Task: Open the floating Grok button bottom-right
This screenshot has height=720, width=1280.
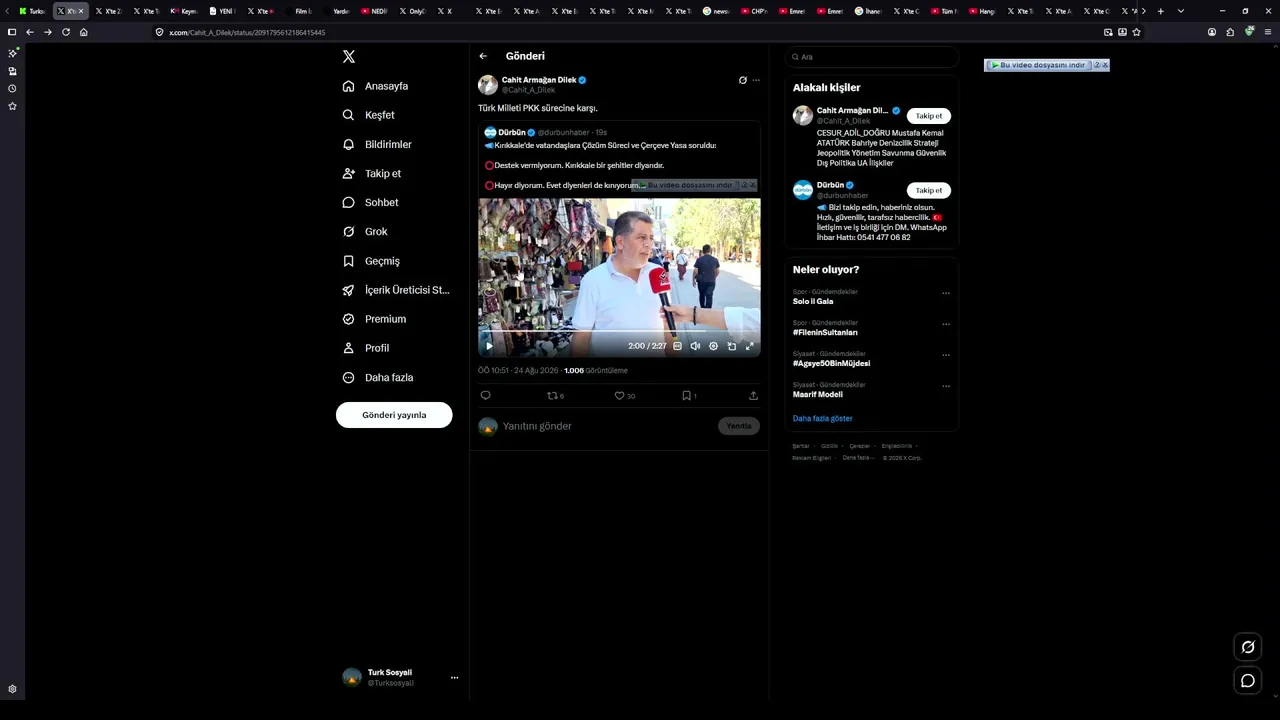Action: coord(1248,647)
